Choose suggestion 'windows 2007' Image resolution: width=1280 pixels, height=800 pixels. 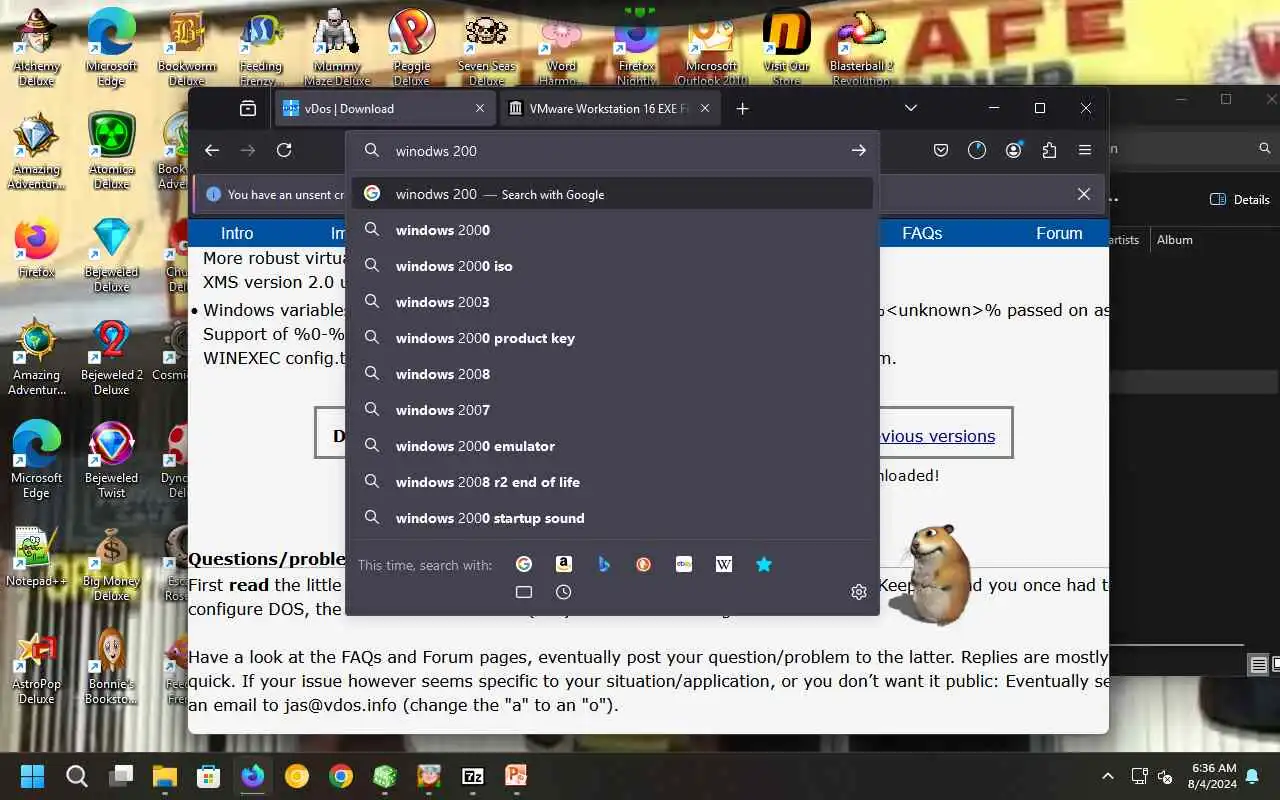click(x=612, y=410)
